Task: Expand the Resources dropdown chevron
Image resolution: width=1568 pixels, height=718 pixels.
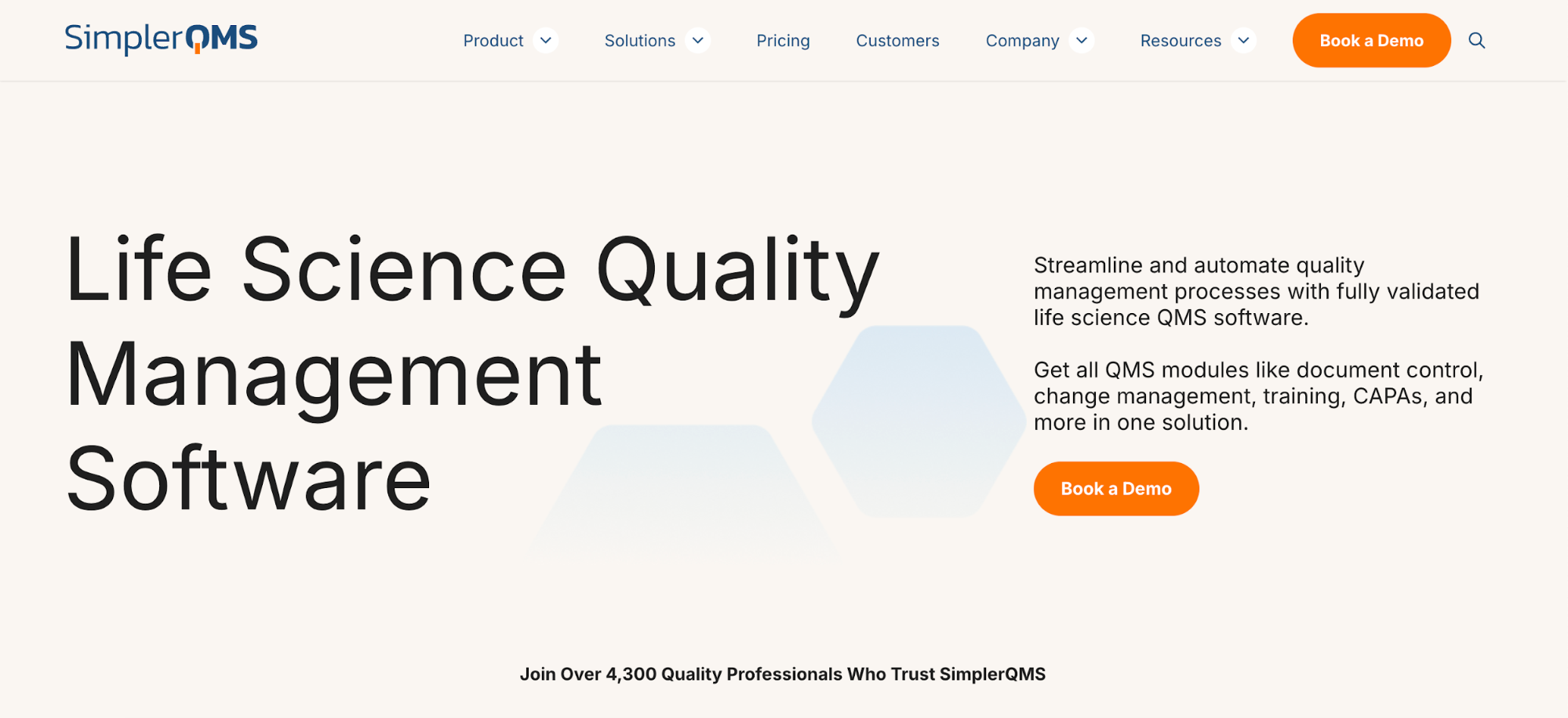Action: click(1243, 40)
